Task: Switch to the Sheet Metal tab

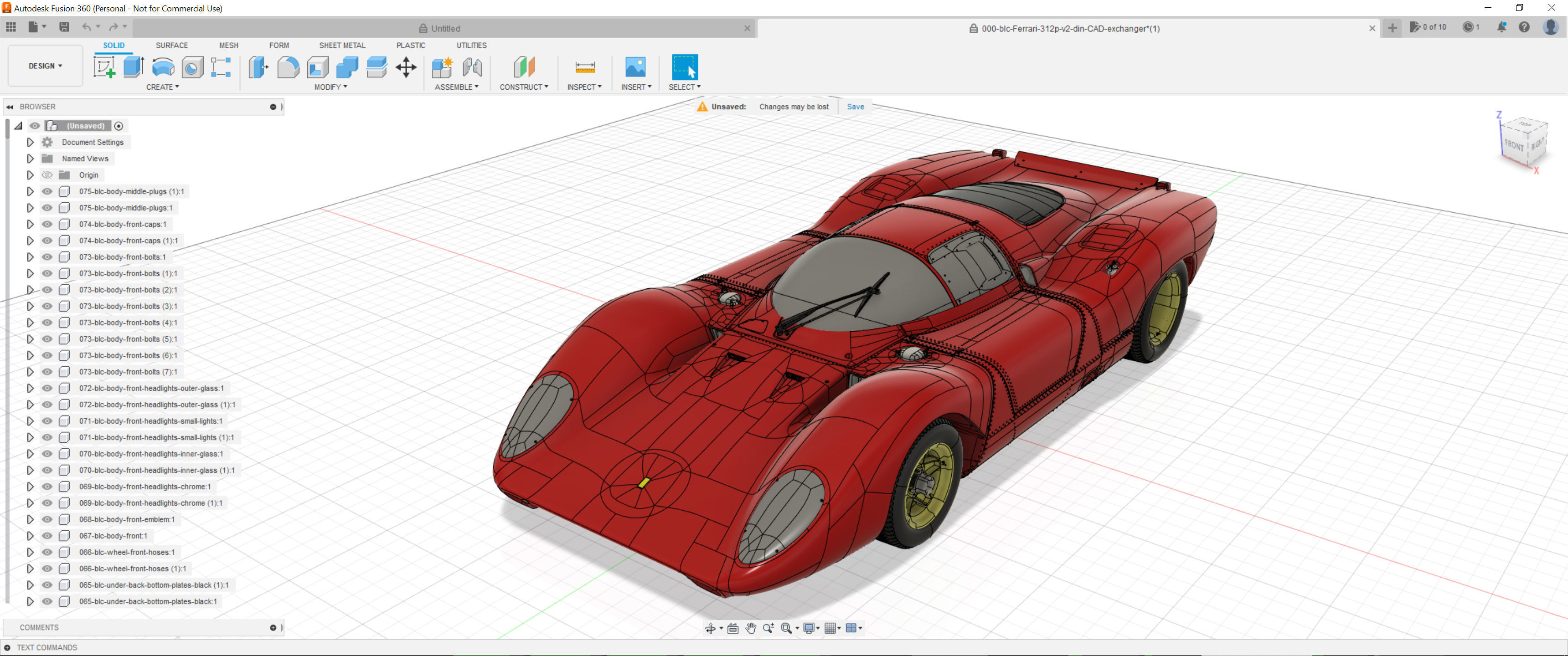Action: (x=342, y=46)
